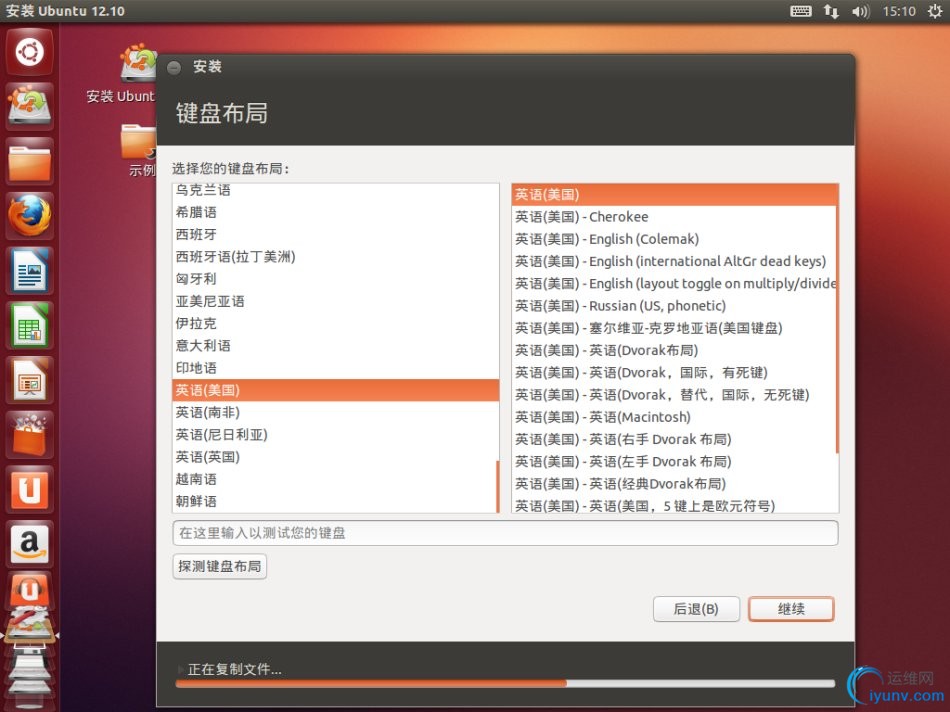Select 英语(英国) in the language list
This screenshot has width=950, height=712.
coord(334,457)
